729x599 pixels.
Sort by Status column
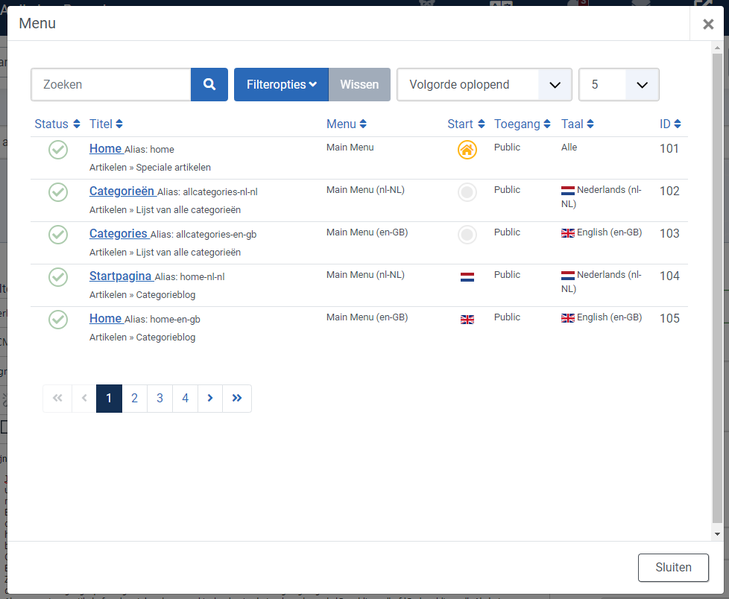(x=57, y=124)
